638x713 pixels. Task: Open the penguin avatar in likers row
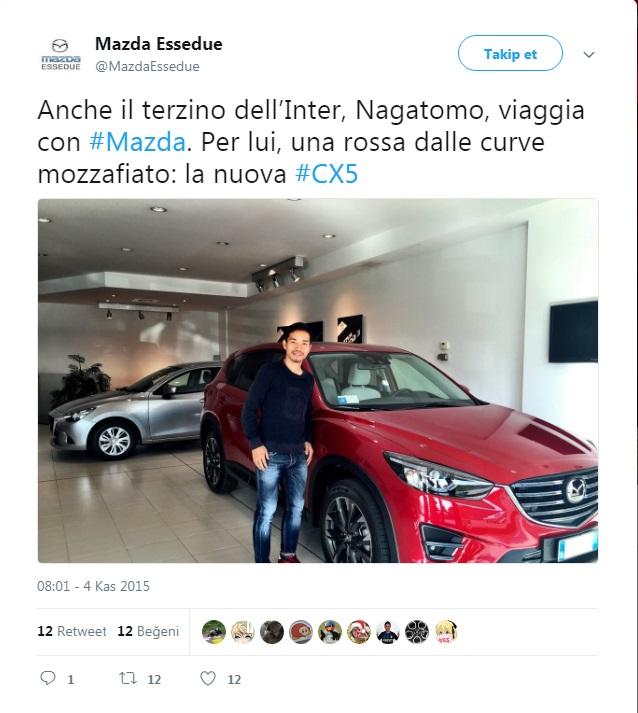330,632
